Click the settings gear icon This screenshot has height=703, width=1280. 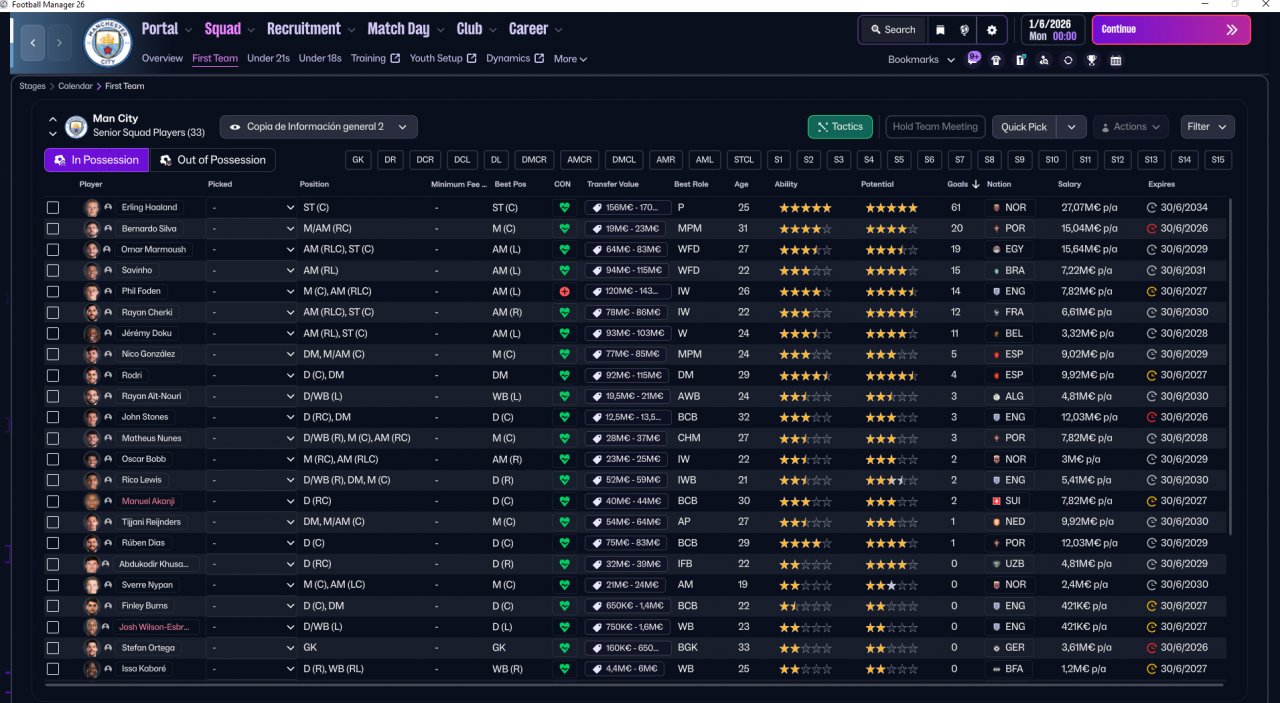[991, 30]
